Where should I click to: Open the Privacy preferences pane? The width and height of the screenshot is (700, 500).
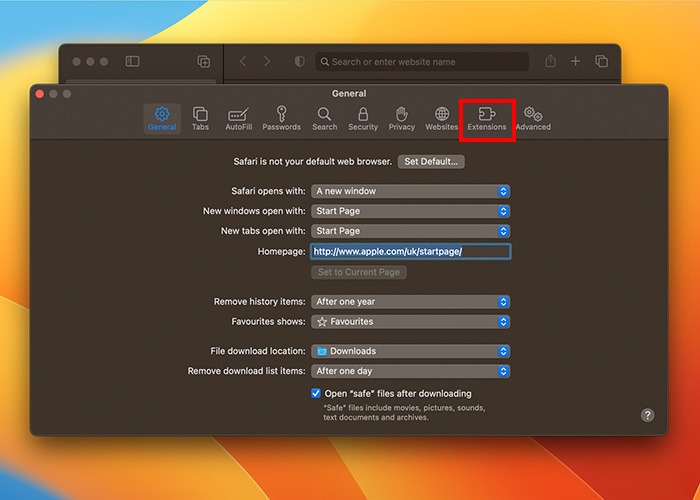[x=401, y=119]
